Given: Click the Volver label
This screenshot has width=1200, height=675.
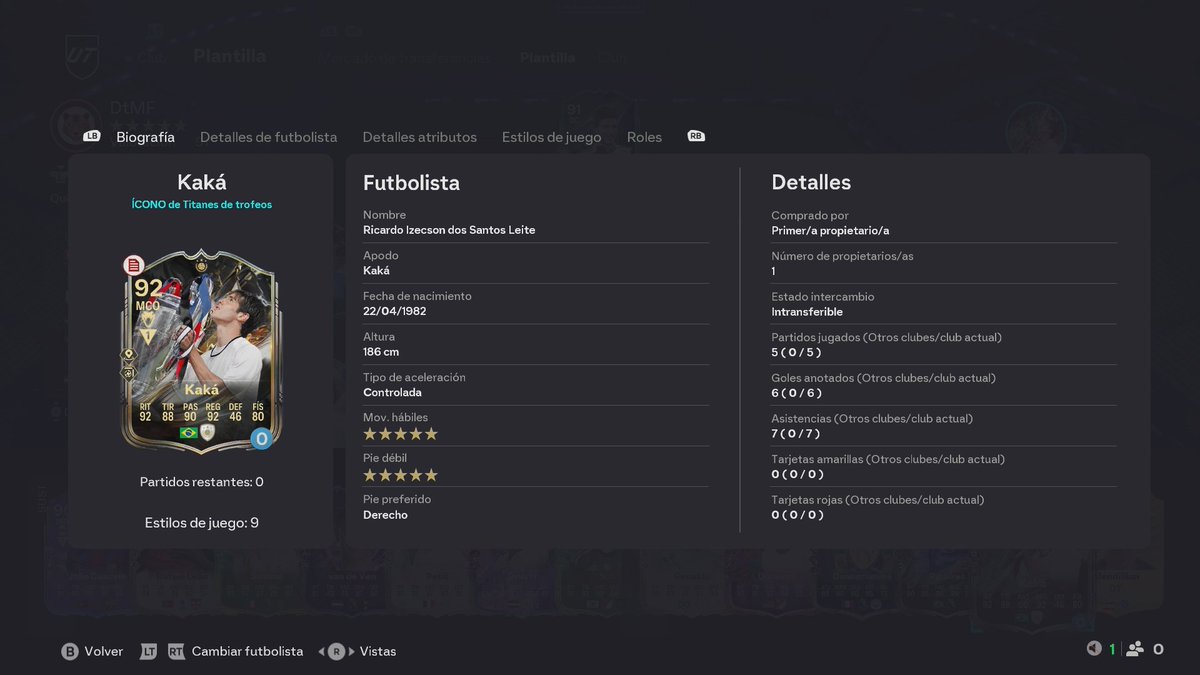Looking at the screenshot, I should (104, 651).
